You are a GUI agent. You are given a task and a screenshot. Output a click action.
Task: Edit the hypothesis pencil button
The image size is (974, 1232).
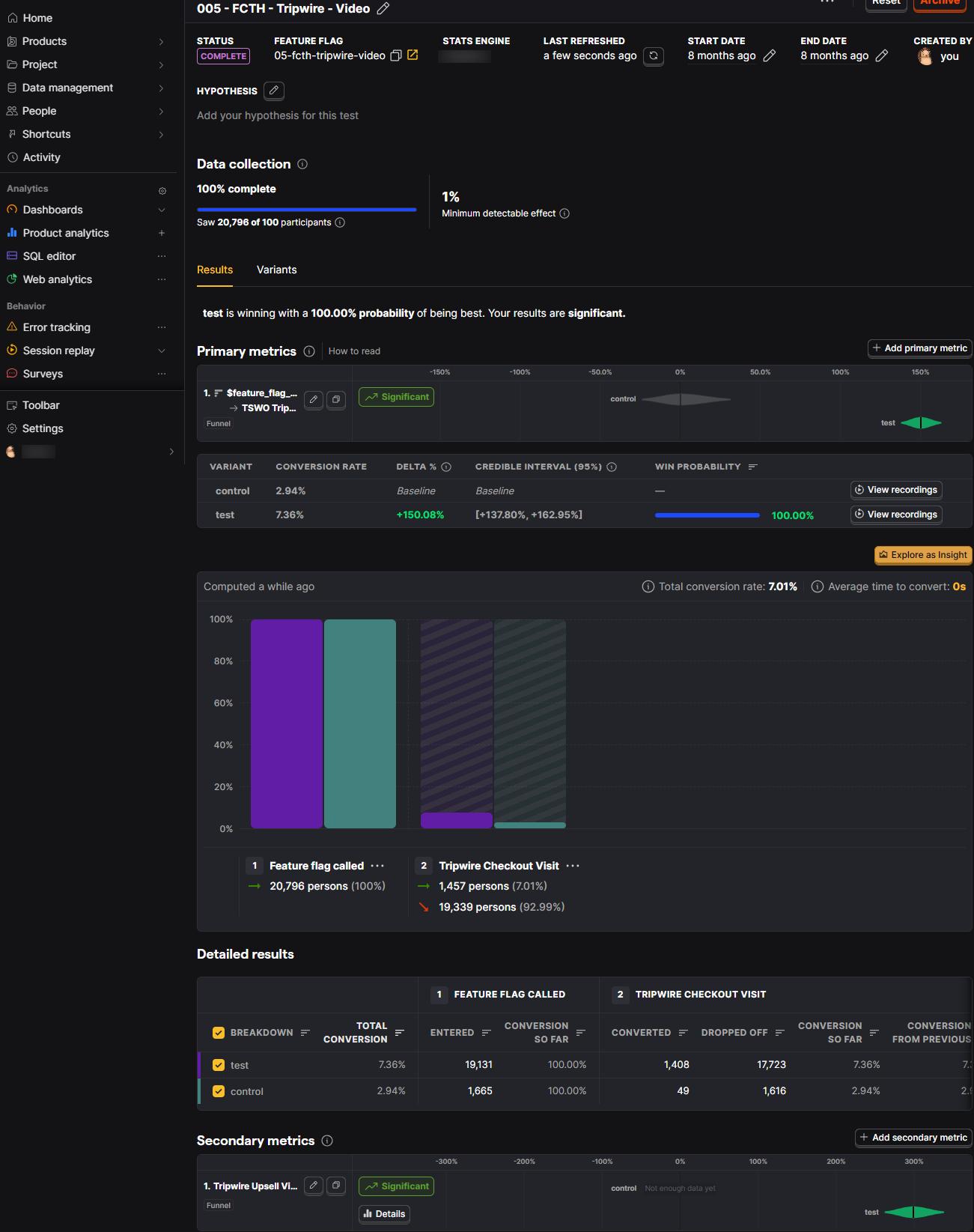(274, 91)
